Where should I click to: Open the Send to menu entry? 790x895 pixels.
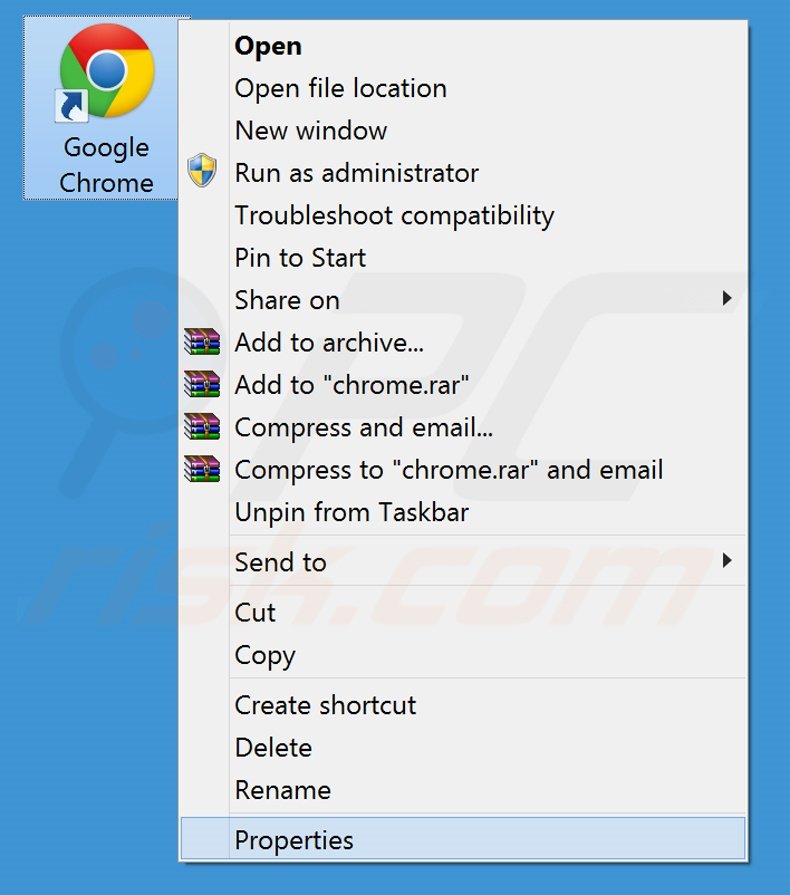pyautogui.click(x=463, y=562)
